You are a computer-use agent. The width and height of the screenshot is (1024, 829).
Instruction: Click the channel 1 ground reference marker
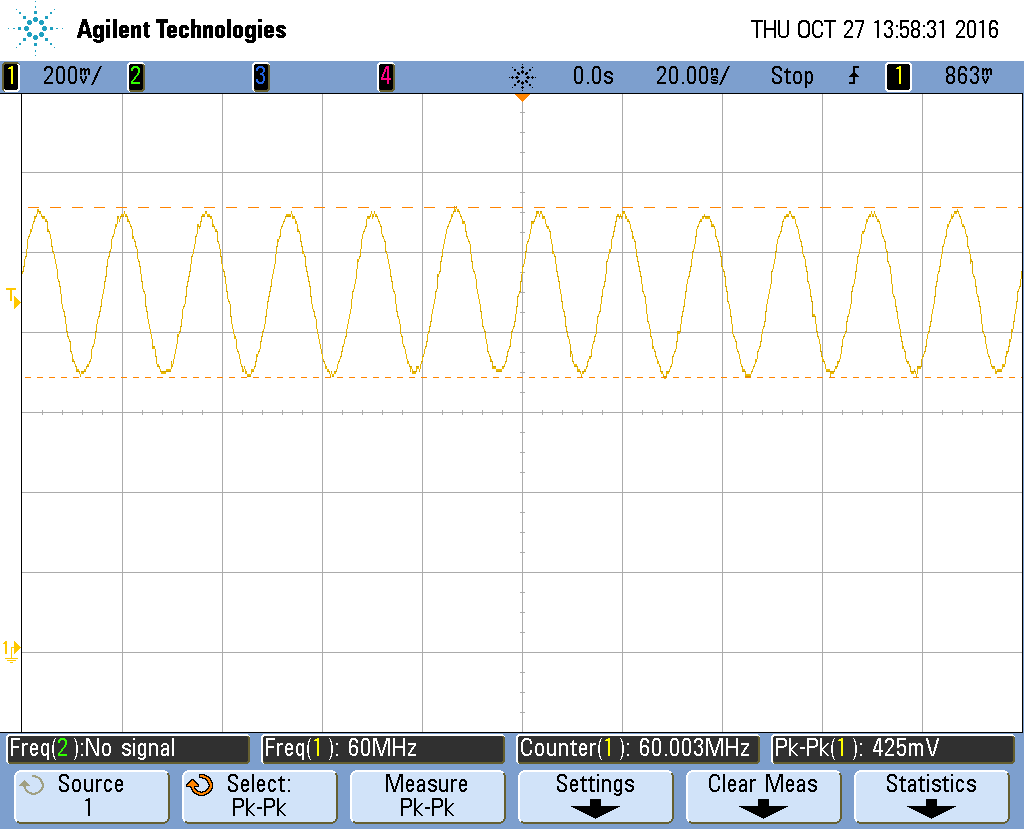(11, 651)
